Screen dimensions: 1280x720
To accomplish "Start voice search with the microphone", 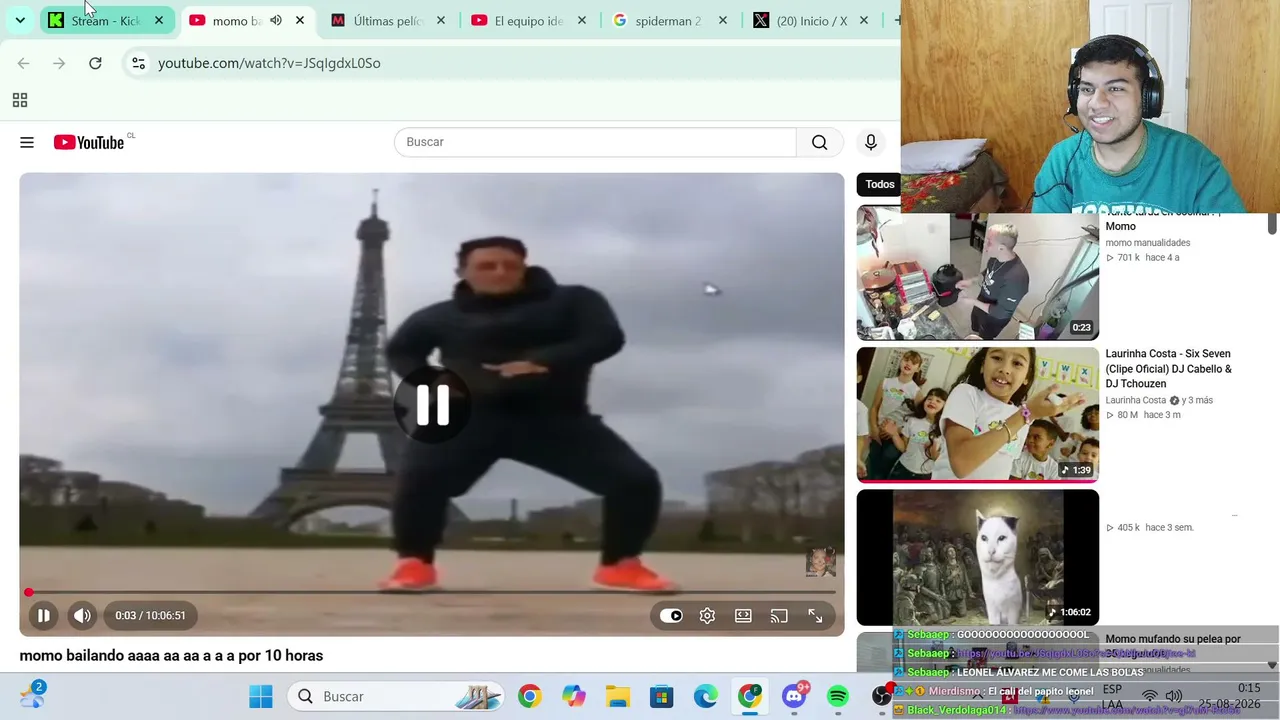I will (x=871, y=142).
